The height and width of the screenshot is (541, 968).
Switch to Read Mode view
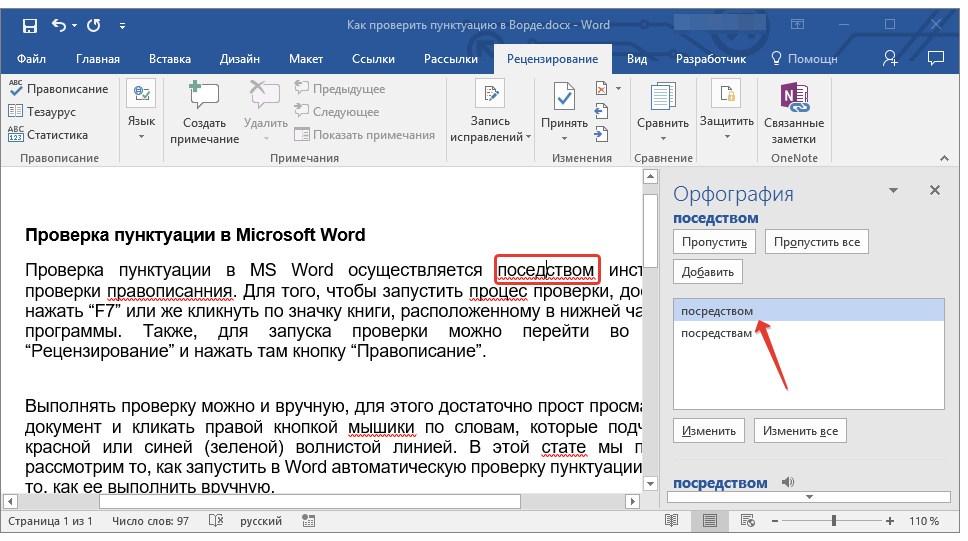pyautogui.click(x=671, y=521)
